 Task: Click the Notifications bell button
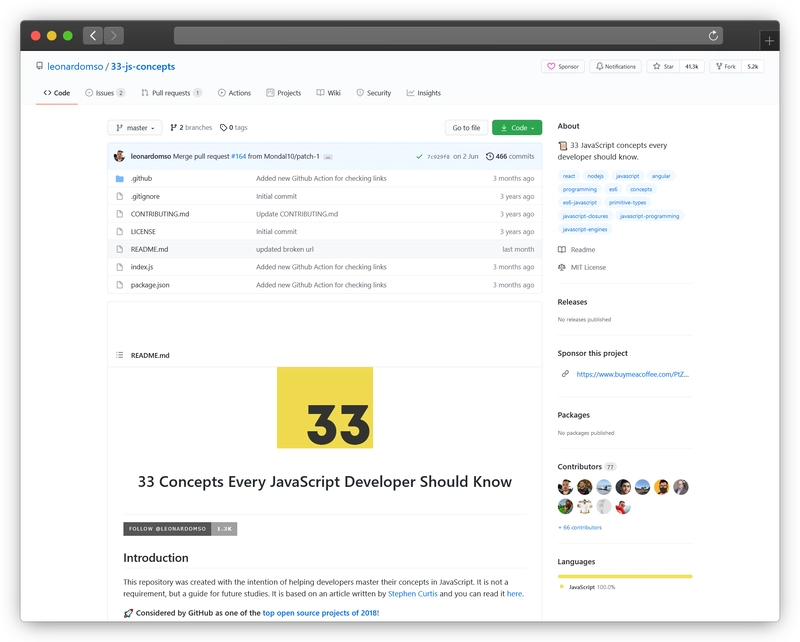[x=616, y=66]
